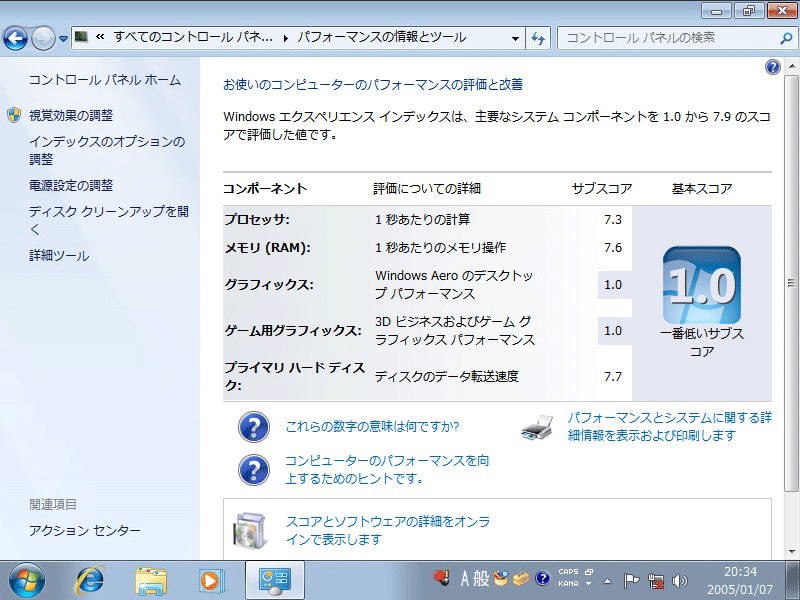
Task: Refresh the address bar location
Action: [538, 38]
